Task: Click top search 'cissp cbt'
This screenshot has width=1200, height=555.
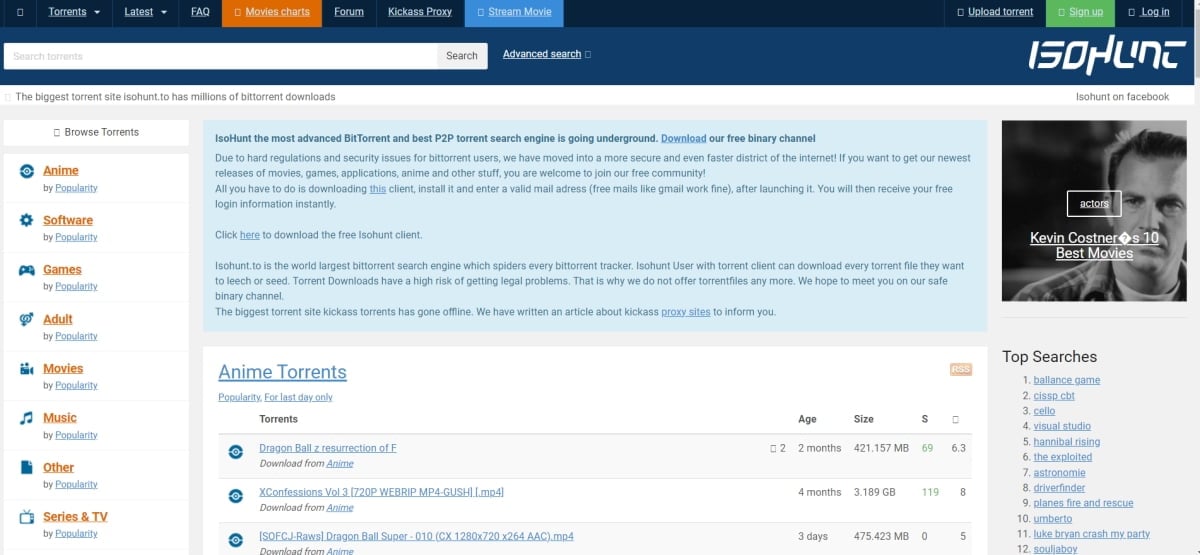Action: [1054, 396]
